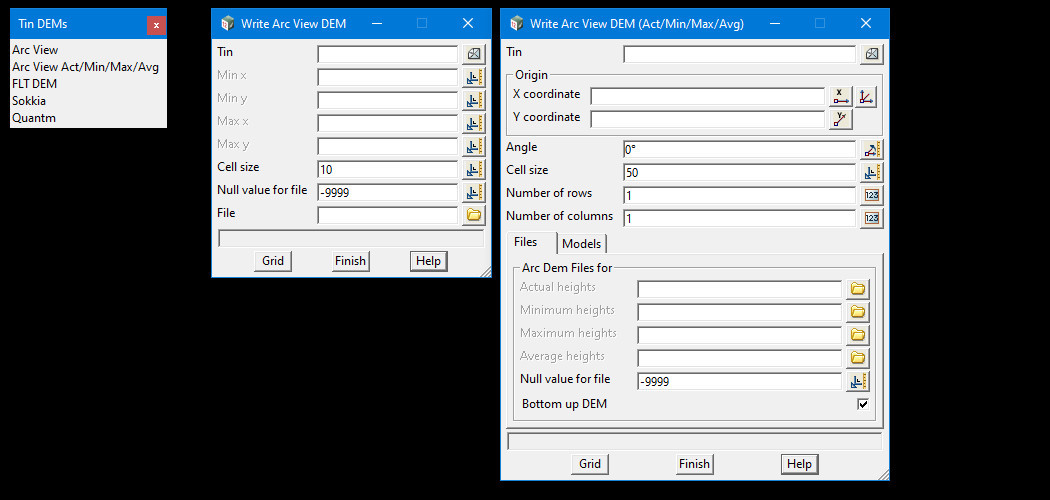Click the Y coordinate picker icon in Origin
1050x500 pixels.
pyautogui.click(x=840, y=119)
